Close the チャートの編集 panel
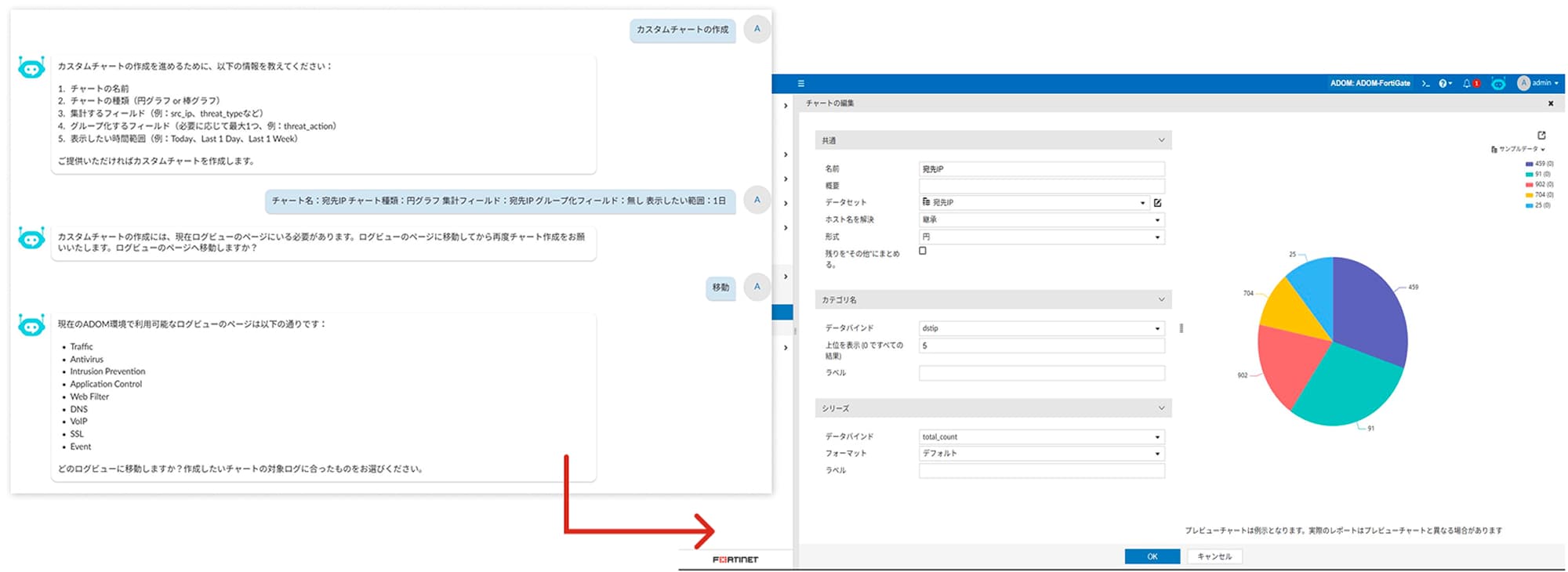The width and height of the screenshot is (1568, 572). (1550, 103)
